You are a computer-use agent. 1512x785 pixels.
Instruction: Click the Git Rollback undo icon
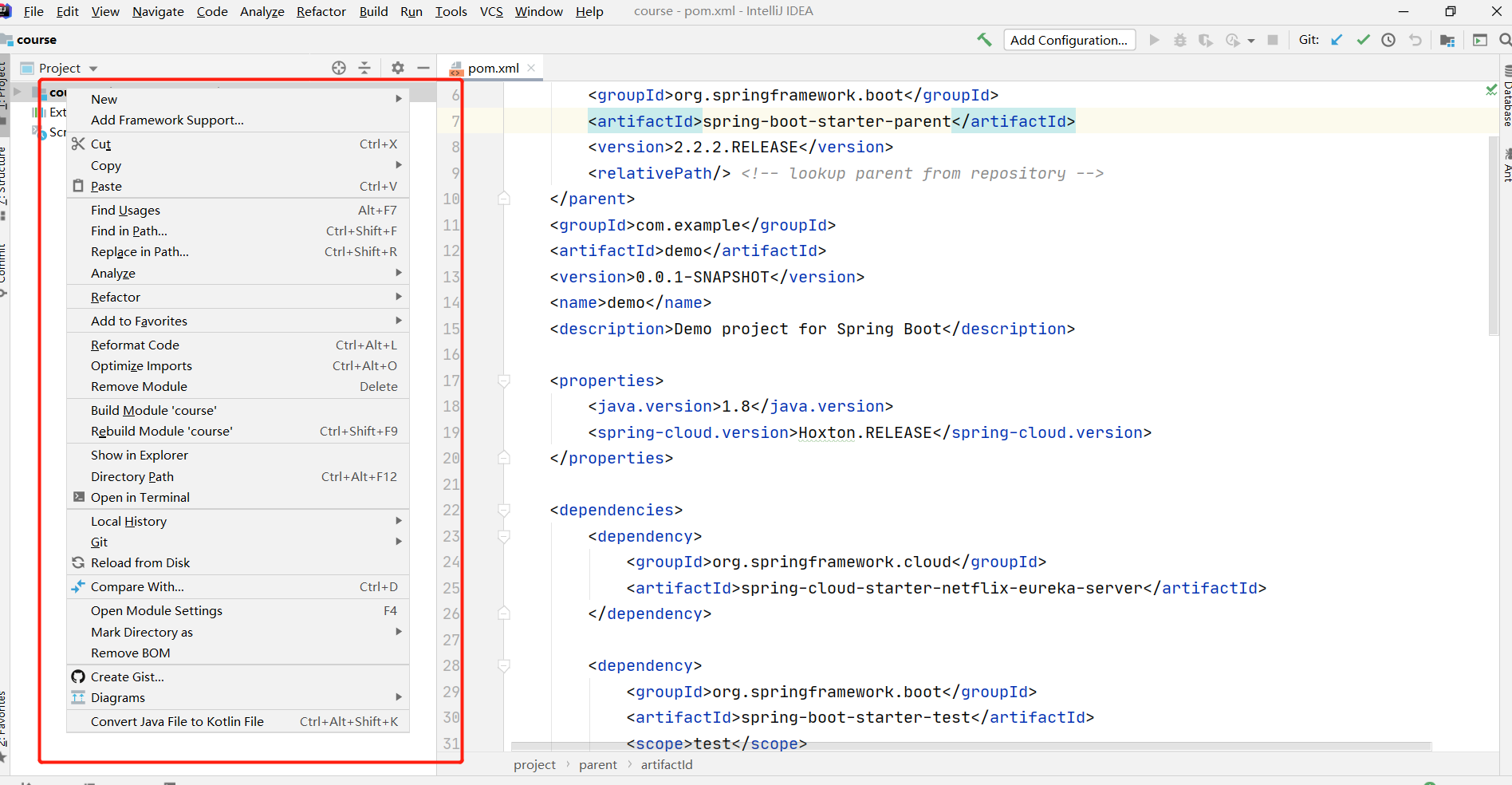pyautogui.click(x=1415, y=40)
